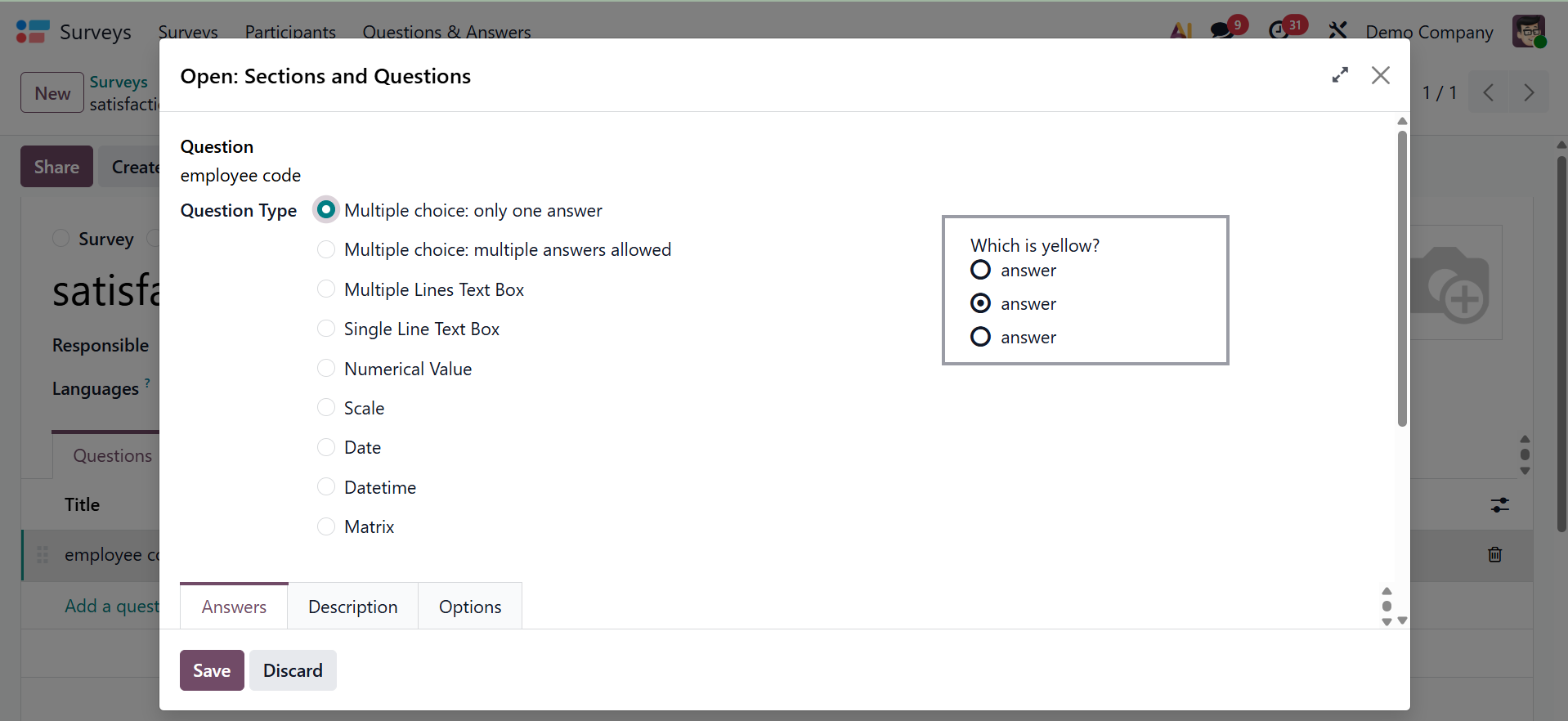This screenshot has width=1568, height=721.
Task: Switch to the Description tab
Action: [352, 607]
